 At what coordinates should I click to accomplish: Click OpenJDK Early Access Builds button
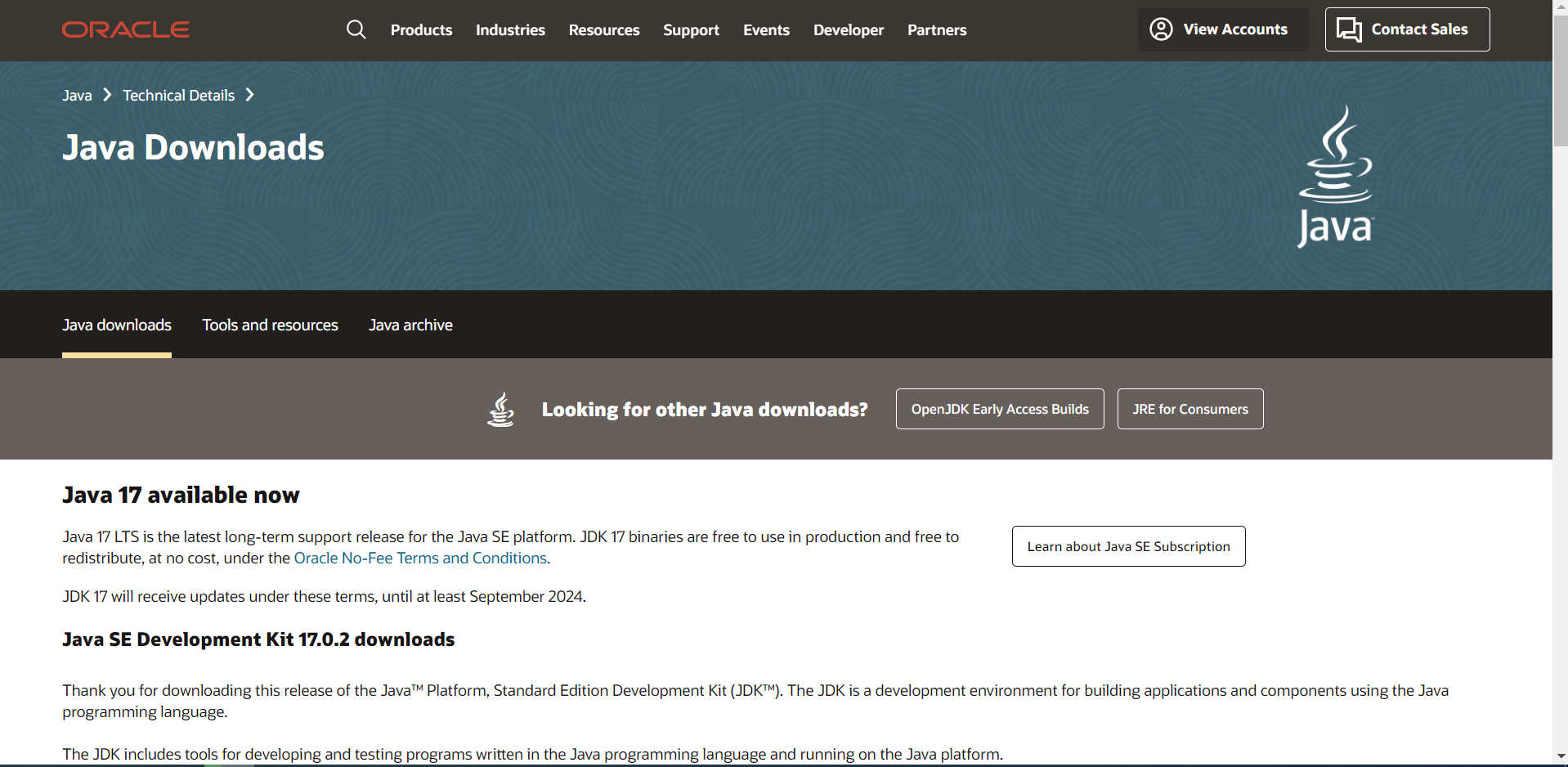point(1000,409)
